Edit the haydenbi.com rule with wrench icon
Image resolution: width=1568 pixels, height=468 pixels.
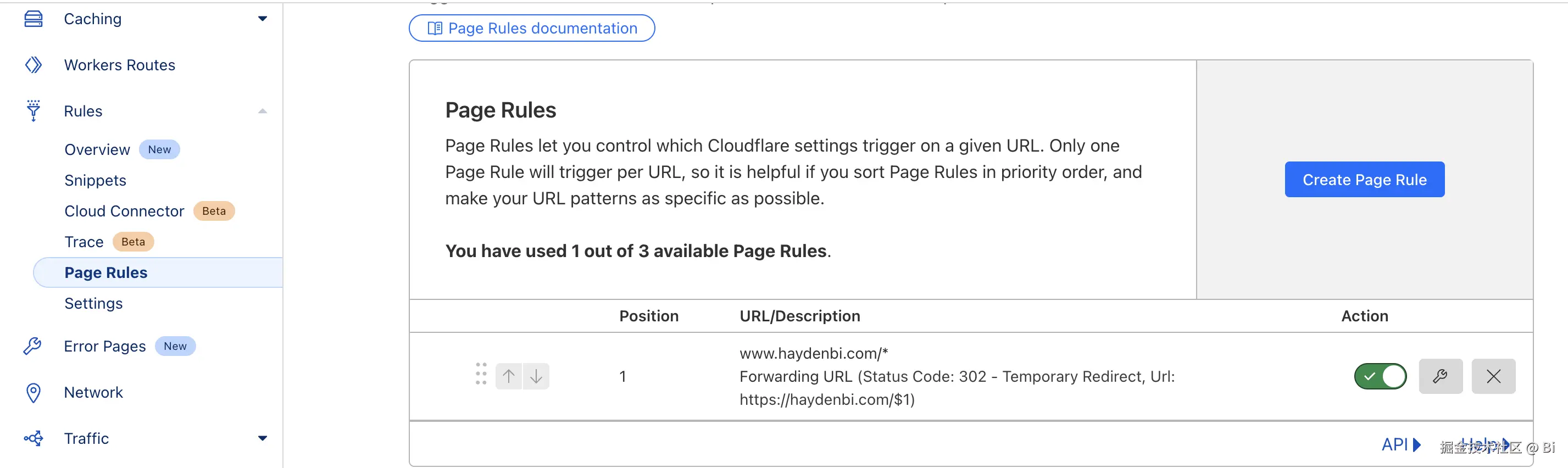pos(1439,376)
